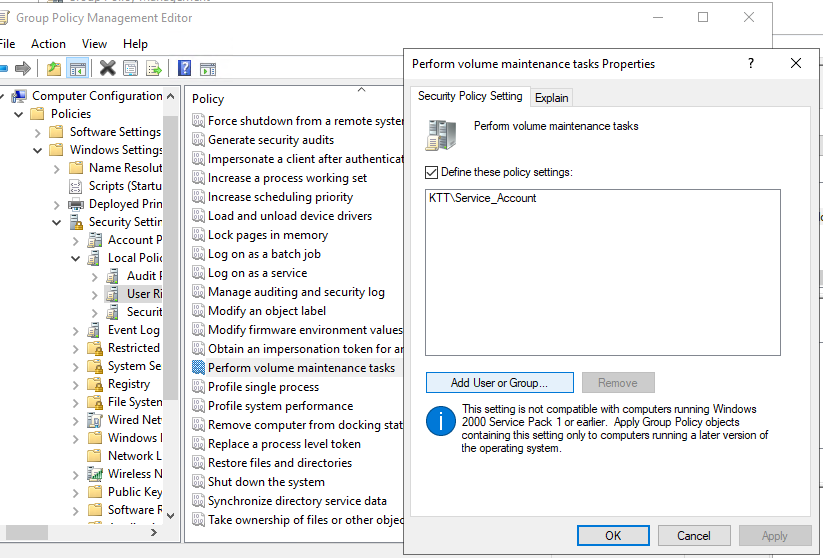This screenshot has height=558, width=823.
Task: Open the View menu
Action: click(94, 44)
